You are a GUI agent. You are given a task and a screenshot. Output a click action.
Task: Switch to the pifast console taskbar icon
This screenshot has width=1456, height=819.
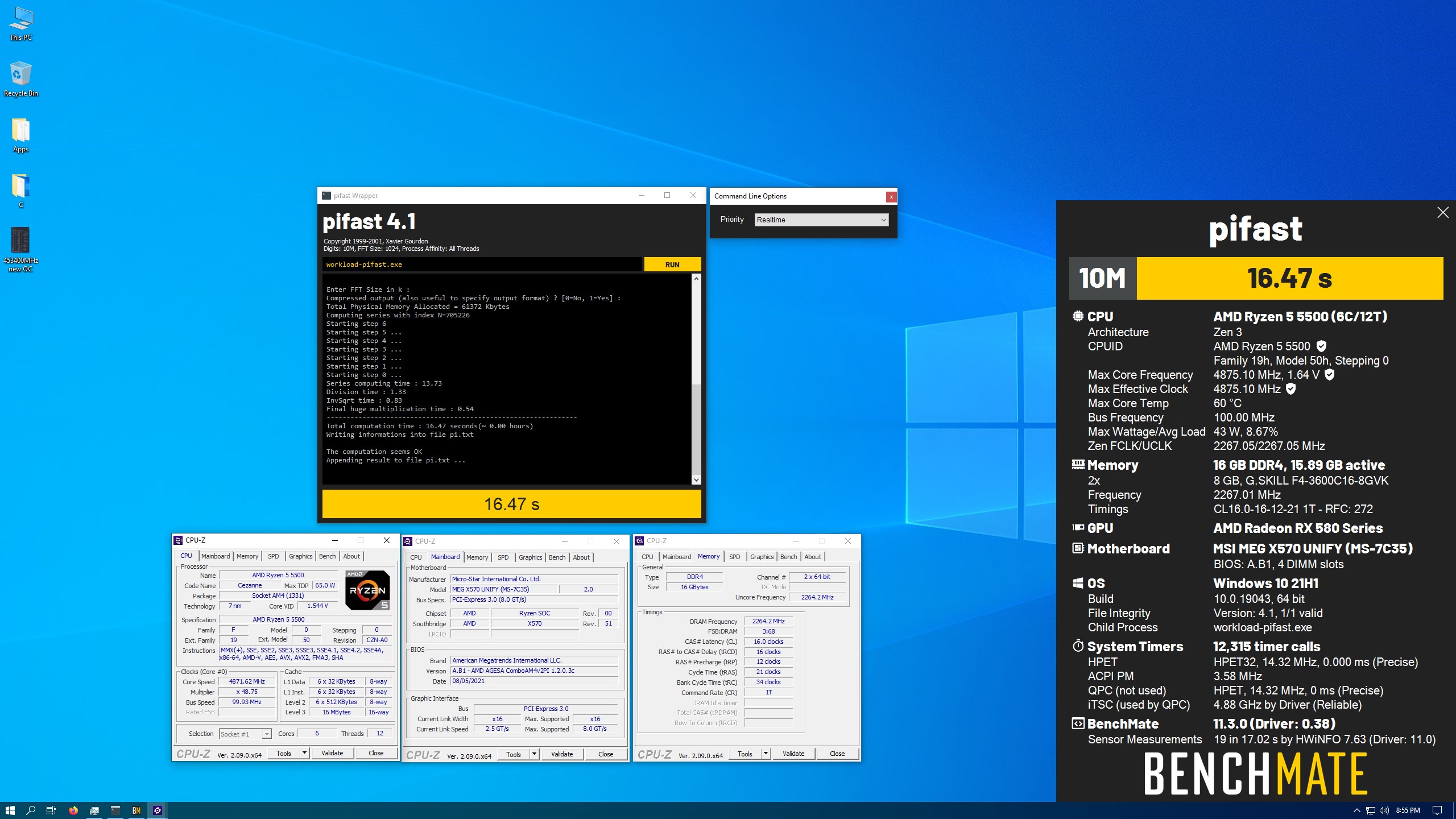tap(115, 810)
